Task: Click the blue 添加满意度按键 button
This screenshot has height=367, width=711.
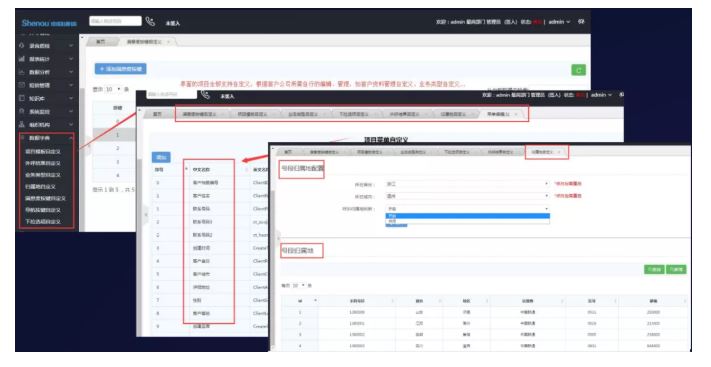Action: pyautogui.click(x=121, y=69)
